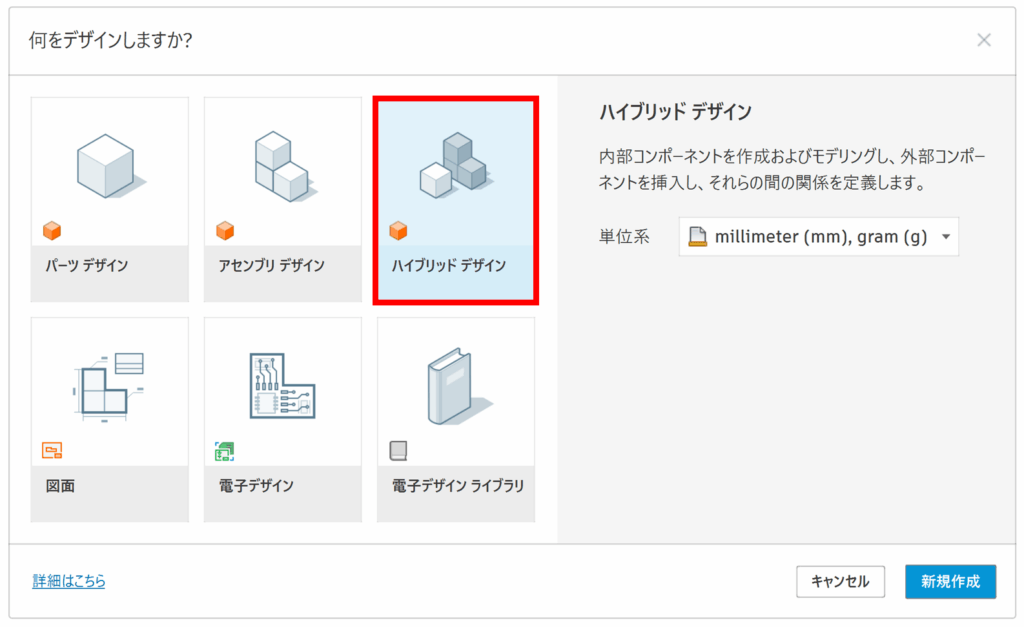Close the 何をデザインしますか? dialog
Image resolution: width=1024 pixels, height=627 pixels.
984,40
